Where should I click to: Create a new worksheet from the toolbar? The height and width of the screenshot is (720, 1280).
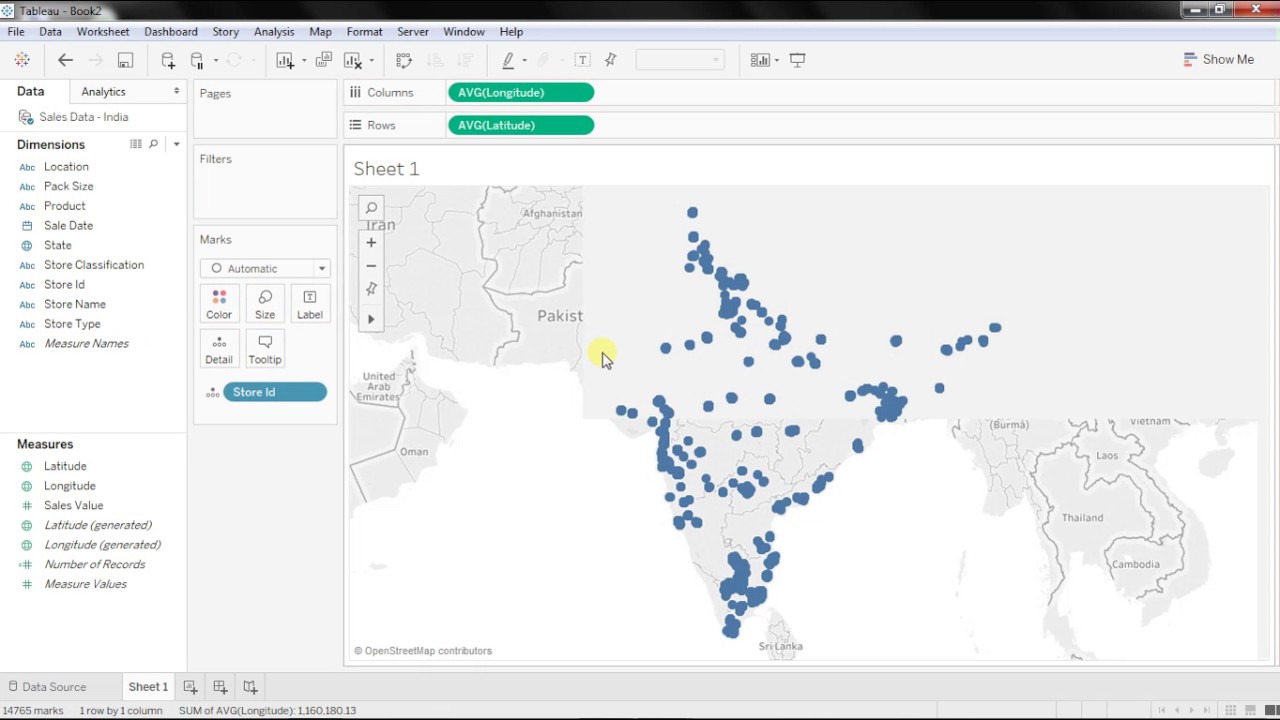[285, 60]
